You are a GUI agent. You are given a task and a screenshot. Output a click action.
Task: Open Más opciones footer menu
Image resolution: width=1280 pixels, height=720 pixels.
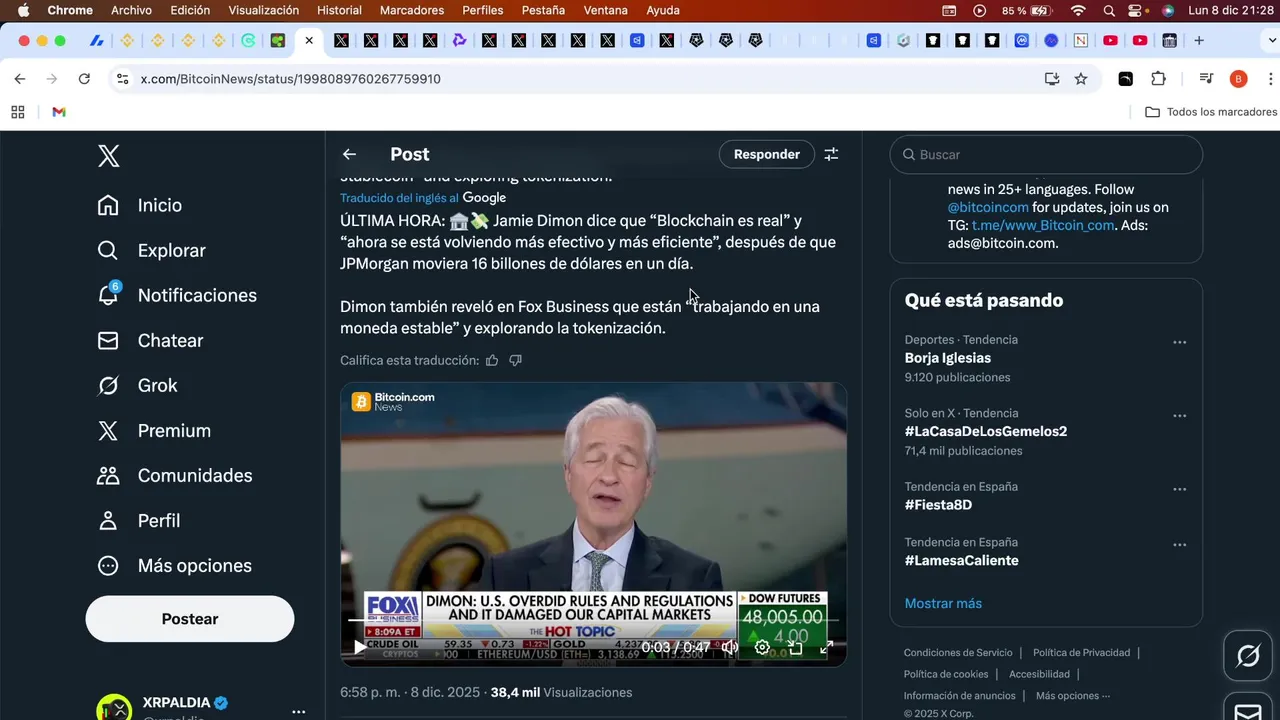[1073, 696]
